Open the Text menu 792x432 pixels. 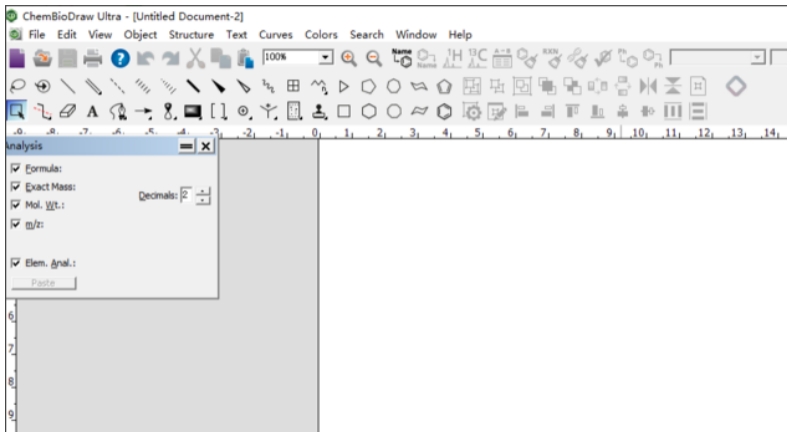click(x=236, y=34)
